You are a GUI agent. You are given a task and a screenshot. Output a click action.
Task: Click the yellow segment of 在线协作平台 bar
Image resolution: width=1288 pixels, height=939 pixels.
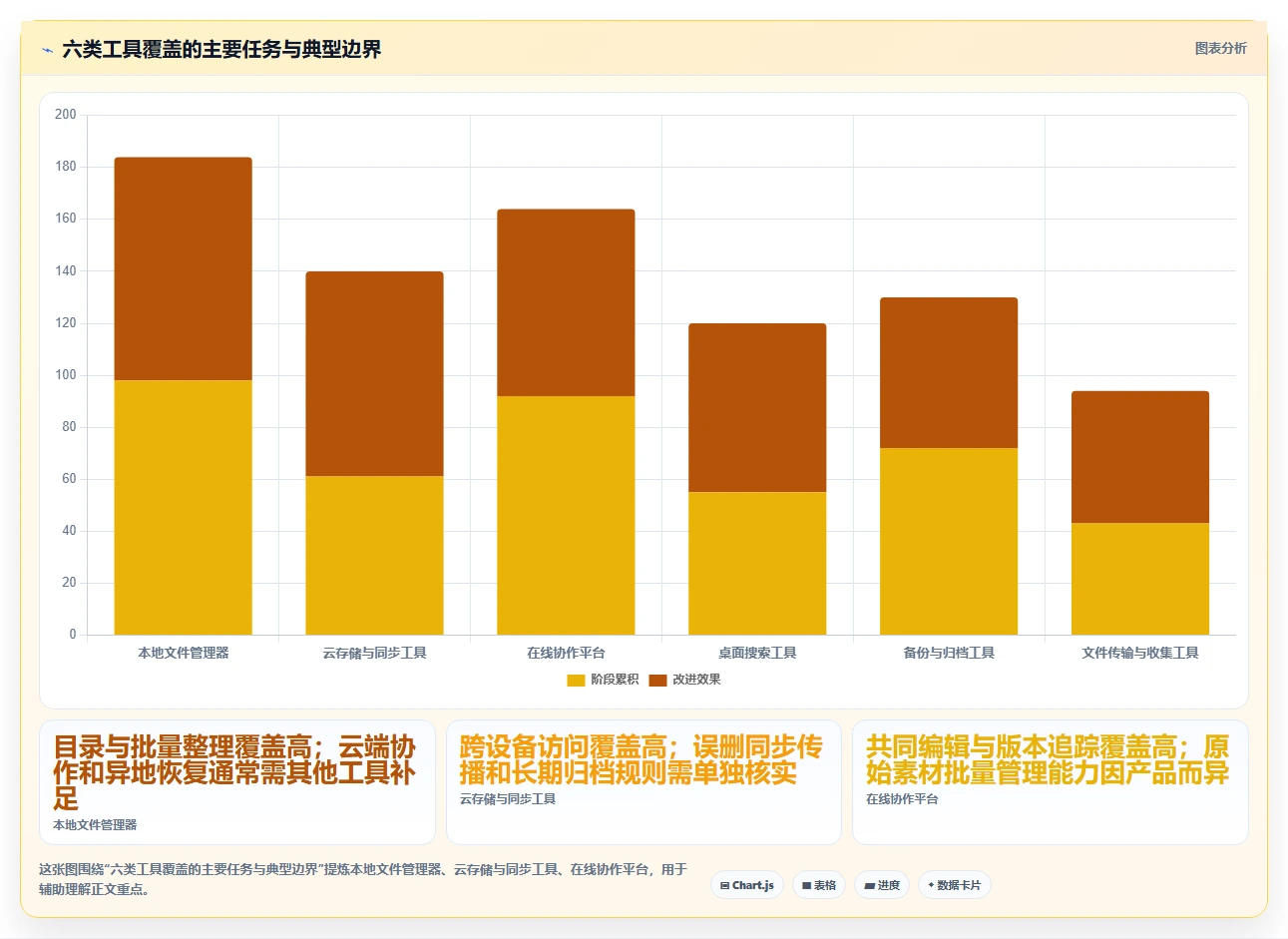[x=566, y=515]
